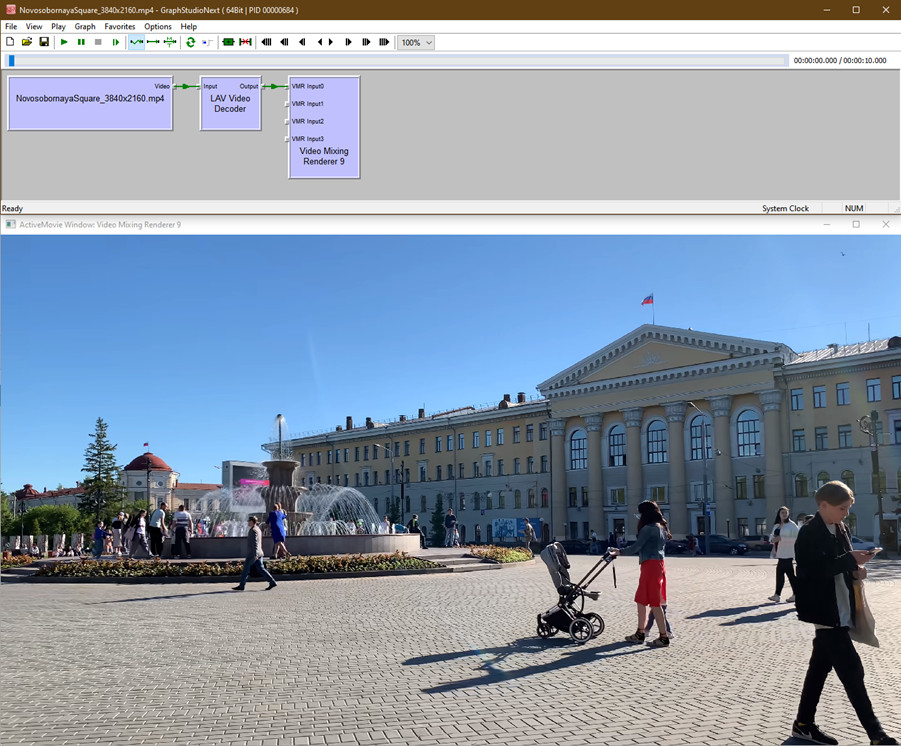Toggle the highlighted connection mode toolbar button
901x746 pixels.
[137, 42]
